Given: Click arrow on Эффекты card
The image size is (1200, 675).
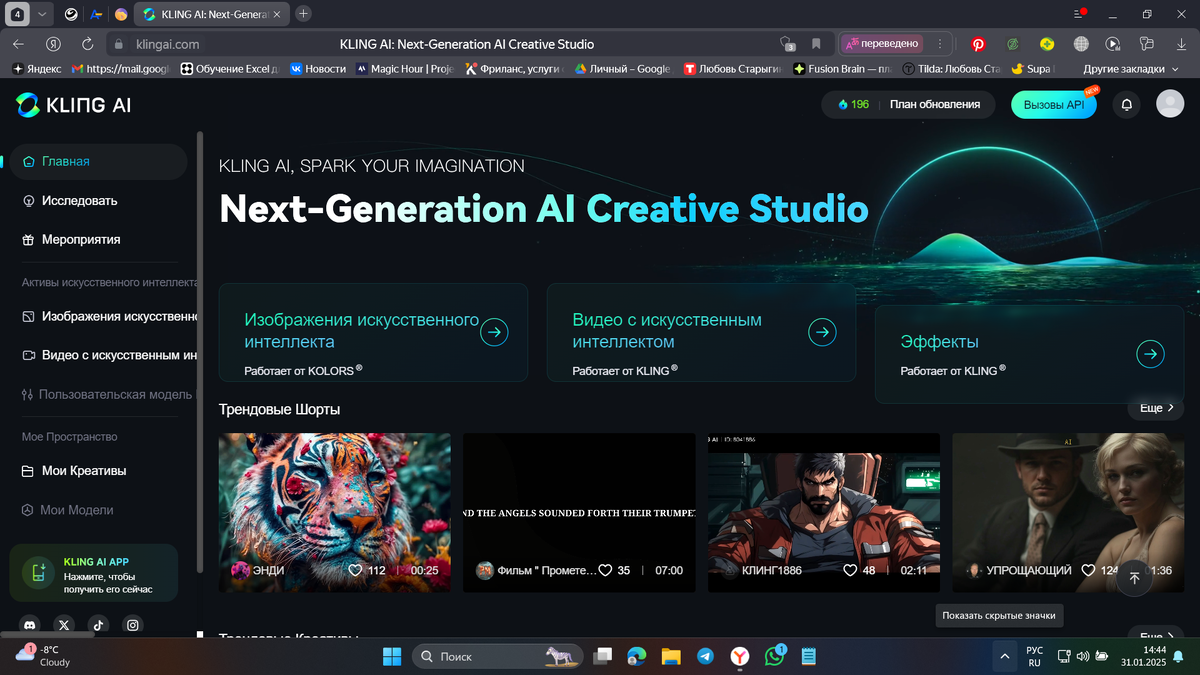Looking at the screenshot, I should (1151, 353).
